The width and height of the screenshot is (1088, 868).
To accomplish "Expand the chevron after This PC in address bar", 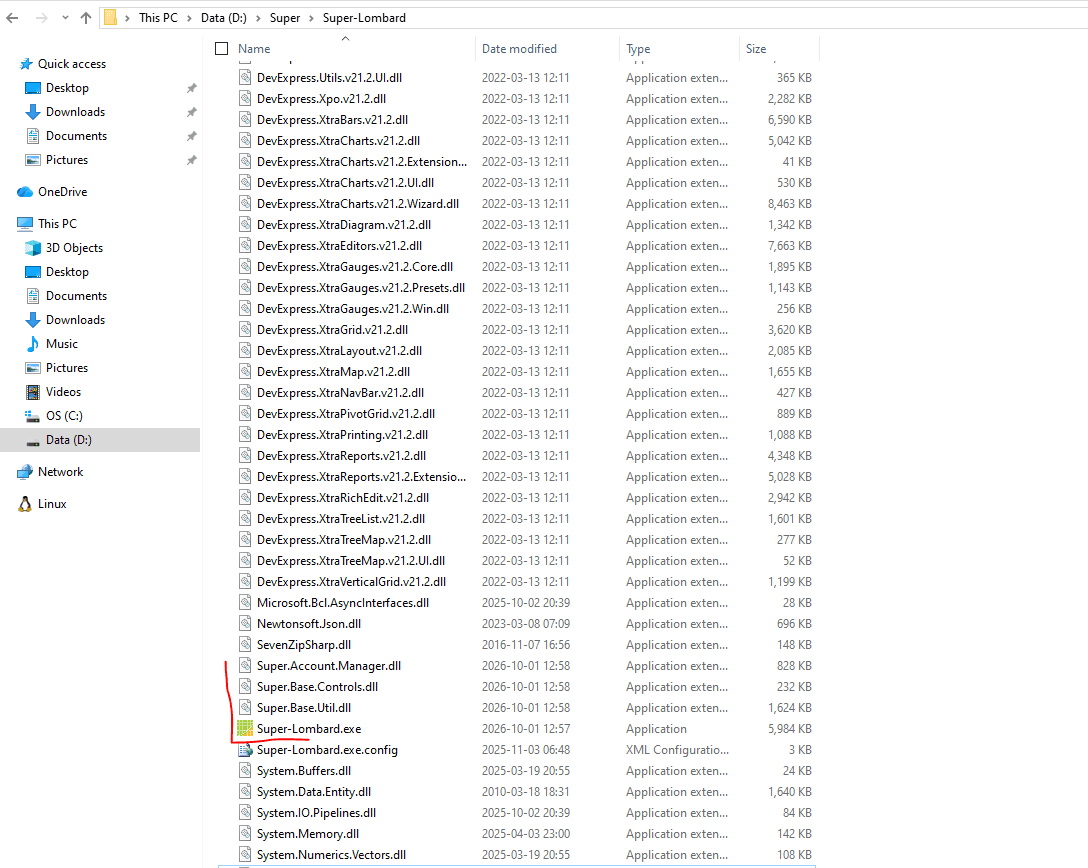I will pyautogui.click(x=189, y=18).
